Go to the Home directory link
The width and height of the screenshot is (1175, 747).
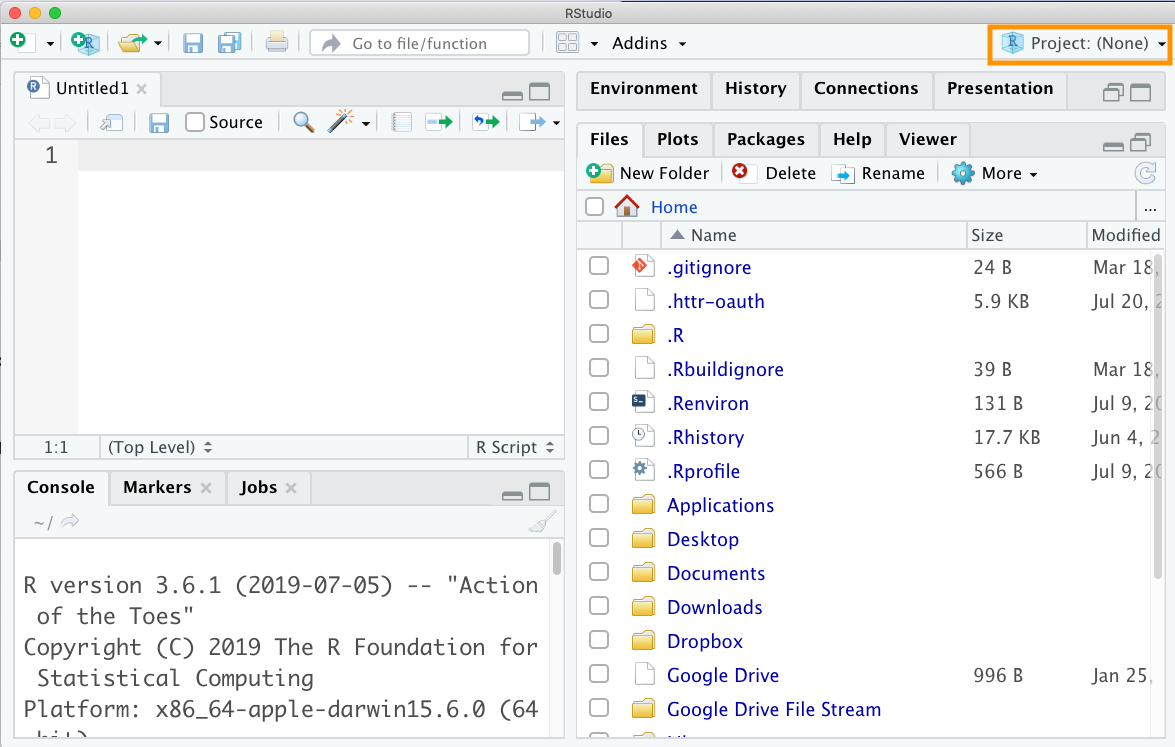(x=674, y=207)
